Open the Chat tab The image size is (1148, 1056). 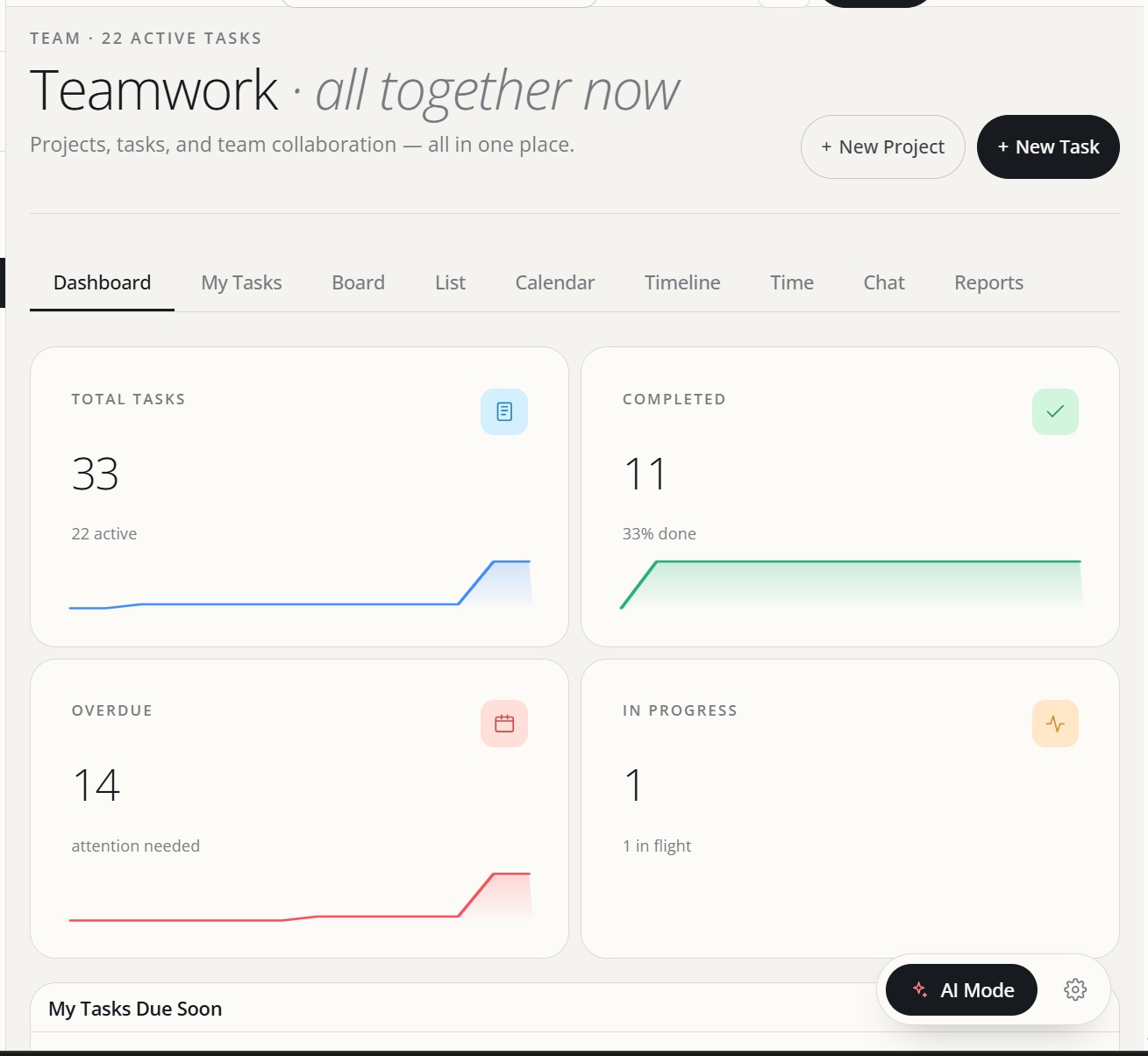[x=883, y=282]
